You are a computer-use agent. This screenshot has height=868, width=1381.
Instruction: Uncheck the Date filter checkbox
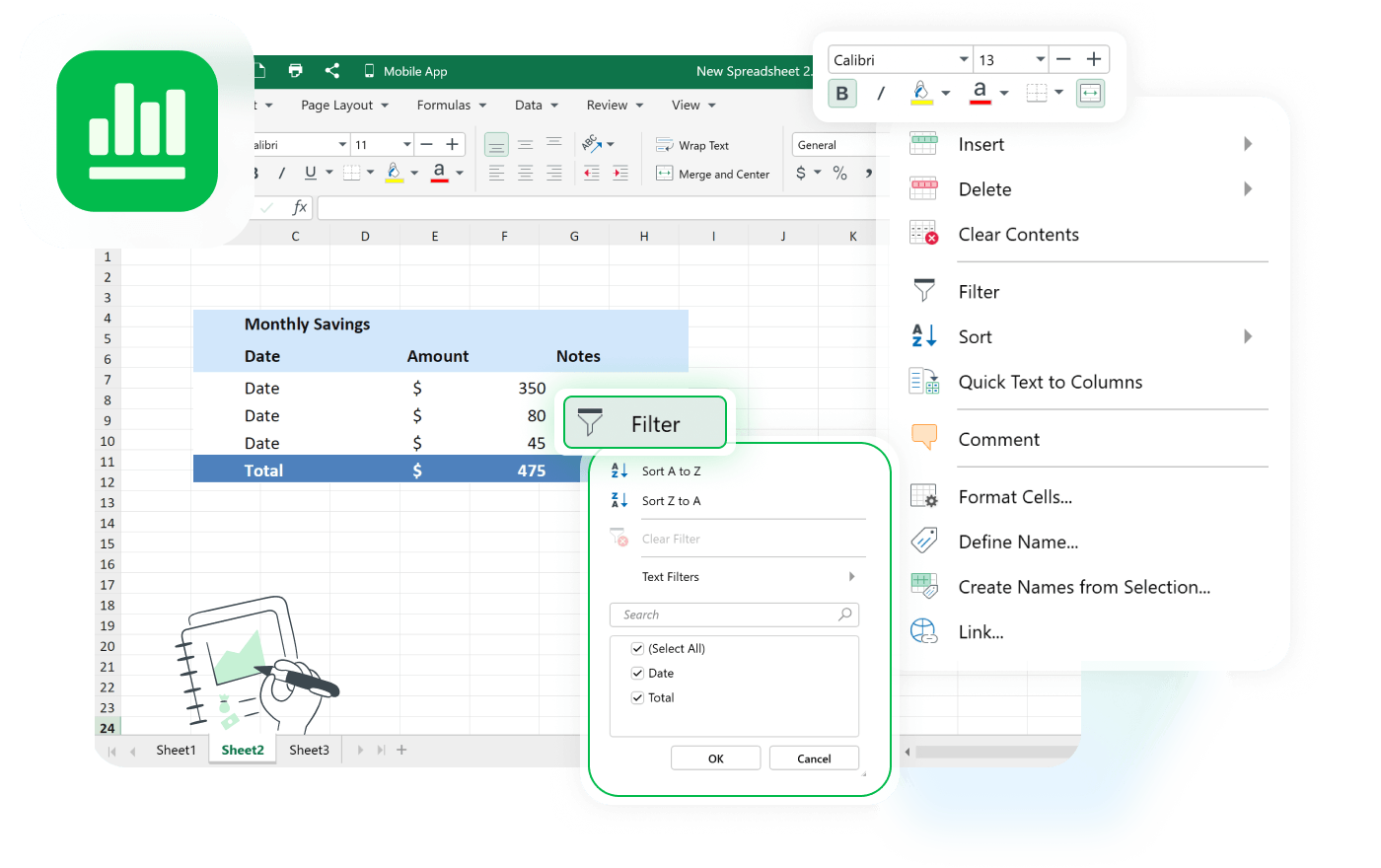pyautogui.click(x=637, y=673)
